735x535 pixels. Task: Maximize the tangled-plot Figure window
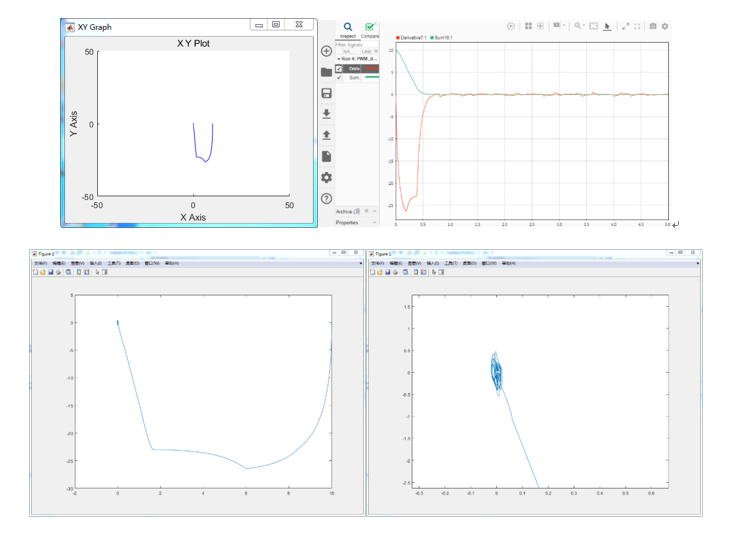click(681, 253)
